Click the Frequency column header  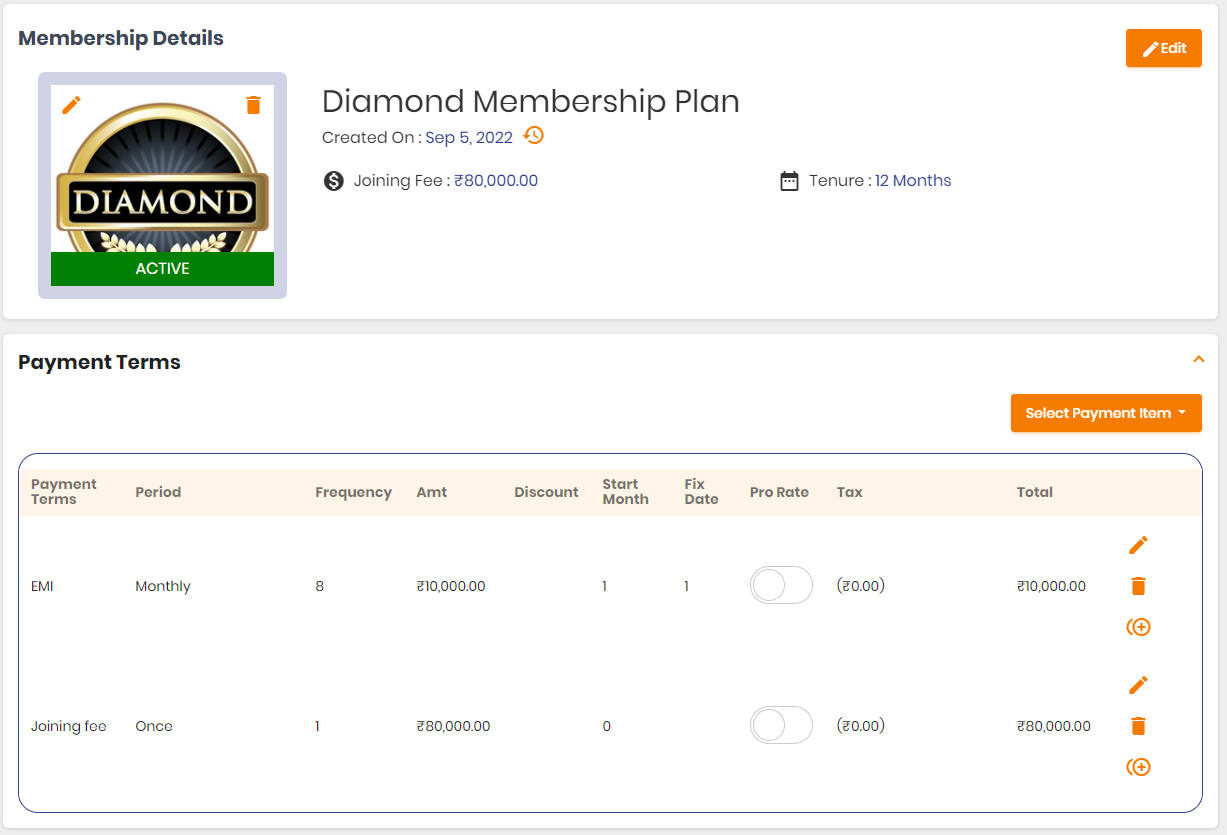coord(353,492)
